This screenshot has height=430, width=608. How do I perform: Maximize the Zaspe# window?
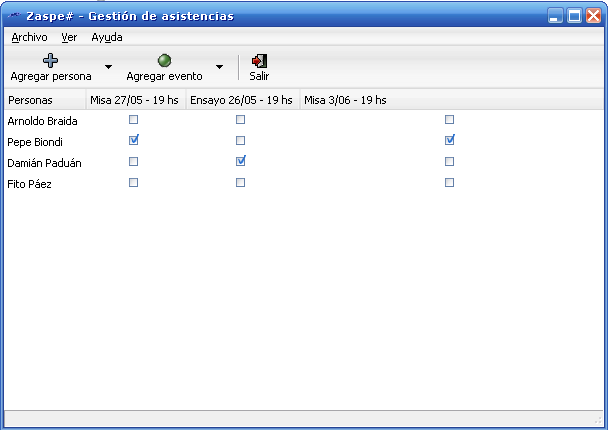click(x=574, y=16)
